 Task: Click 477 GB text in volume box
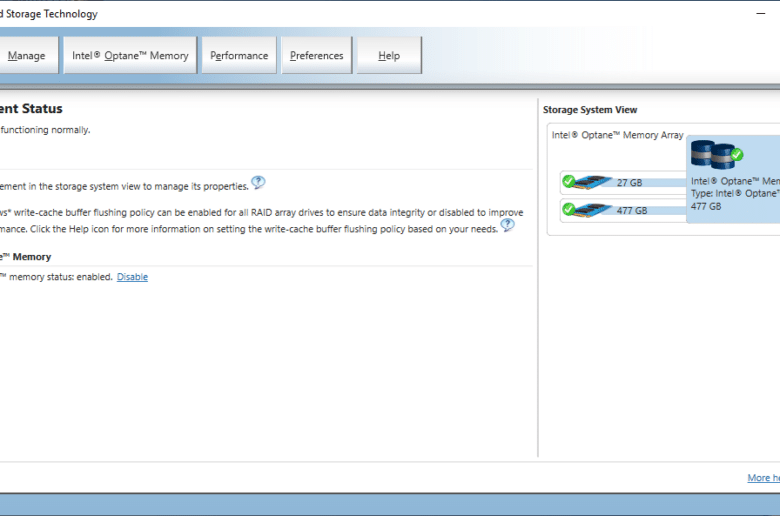705,206
